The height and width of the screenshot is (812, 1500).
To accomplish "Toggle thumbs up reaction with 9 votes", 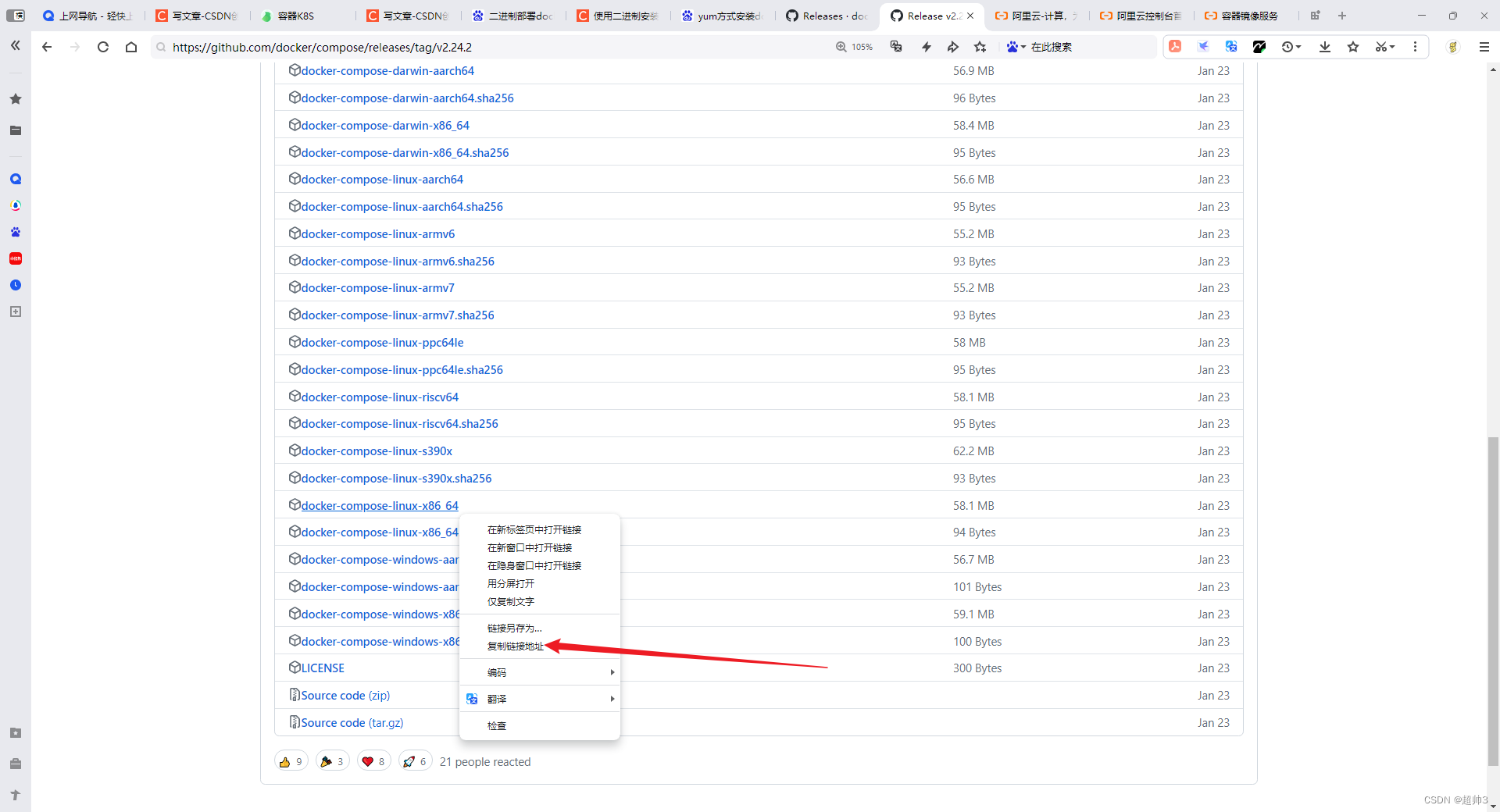I will coord(291,761).
